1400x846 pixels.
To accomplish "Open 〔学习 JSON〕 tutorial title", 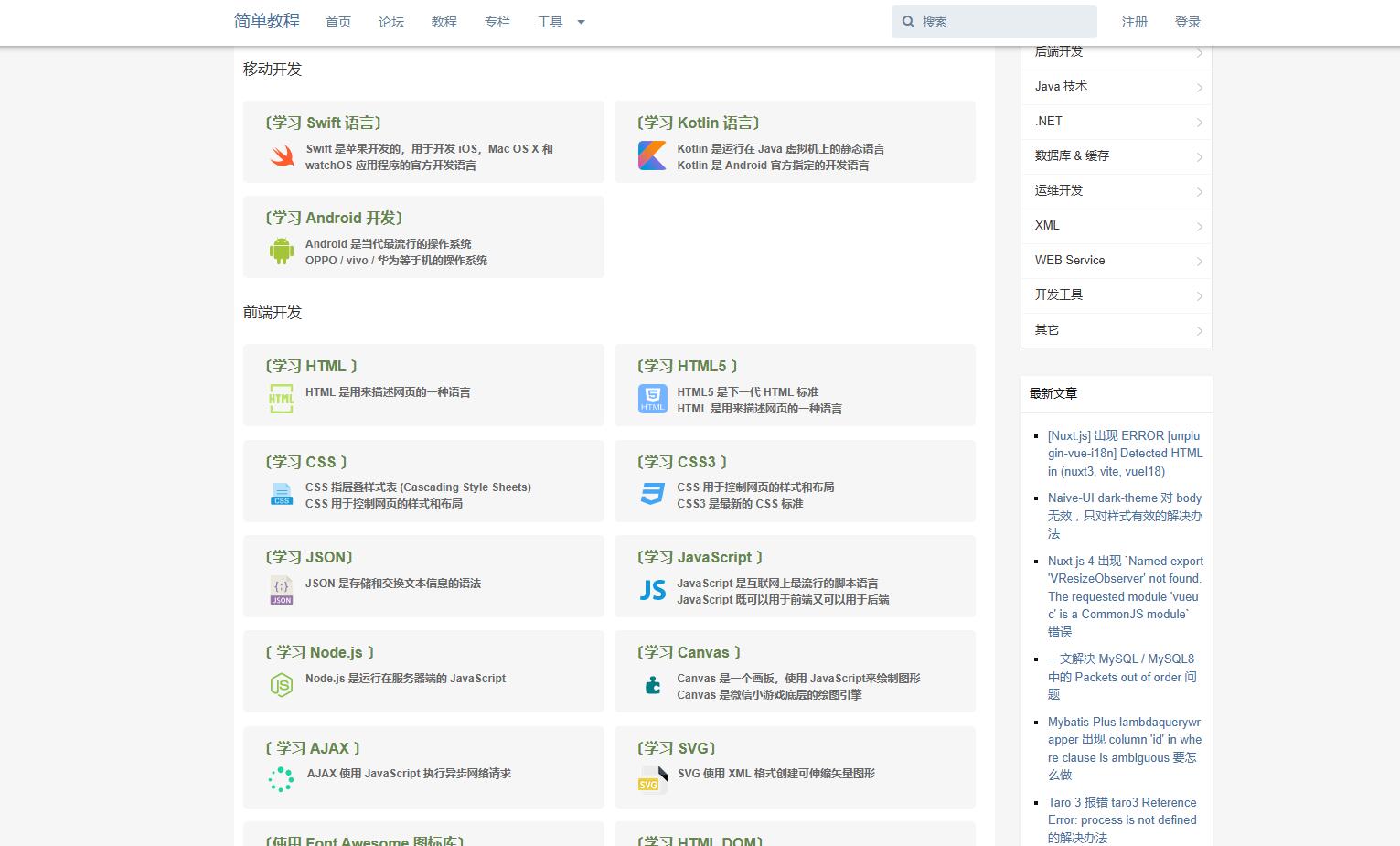I will pyautogui.click(x=308, y=557).
